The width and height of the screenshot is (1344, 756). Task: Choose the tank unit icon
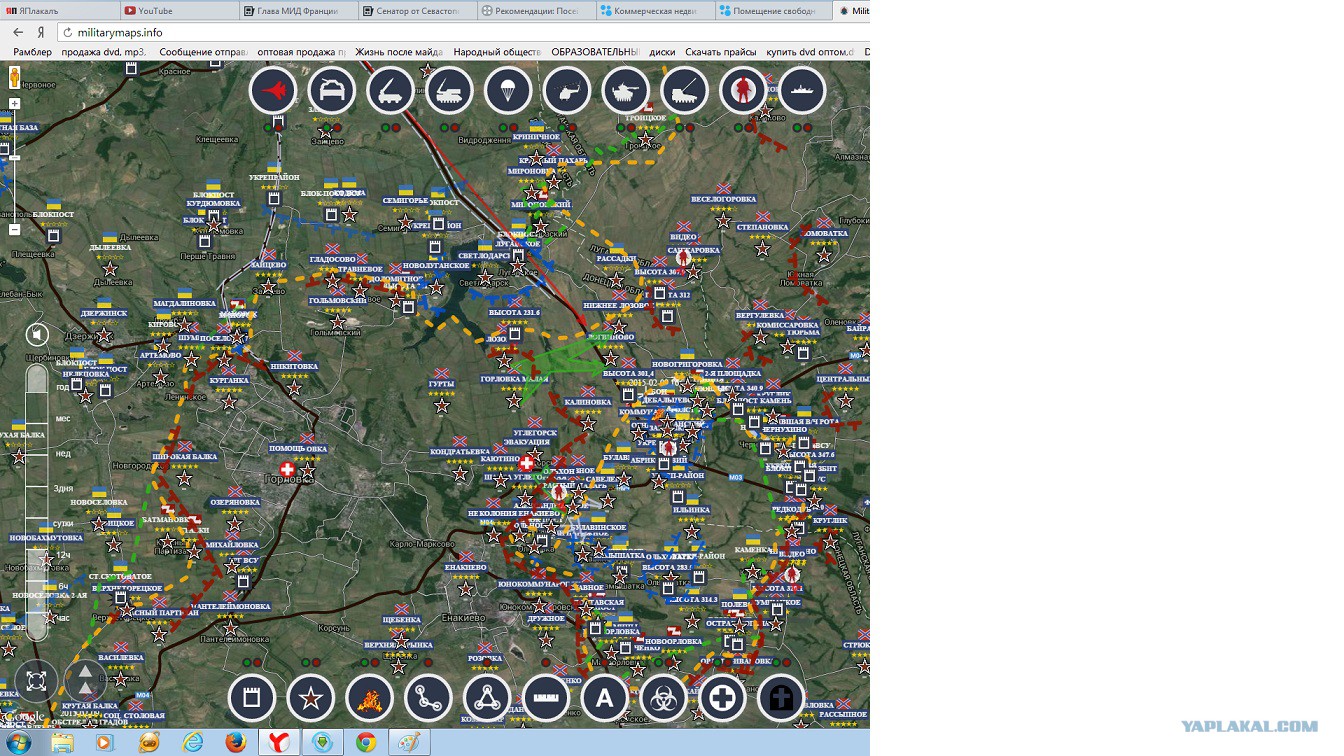coord(626,91)
